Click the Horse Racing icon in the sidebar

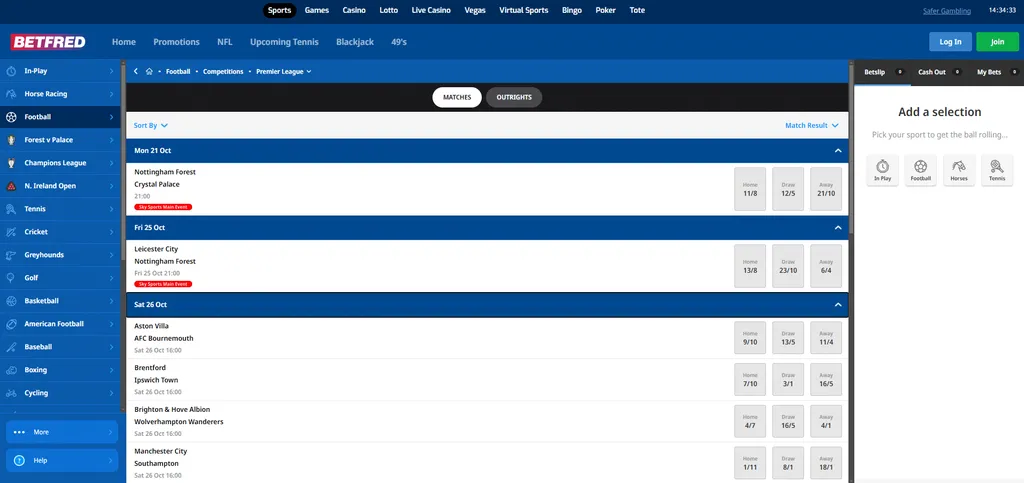click(x=11, y=94)
